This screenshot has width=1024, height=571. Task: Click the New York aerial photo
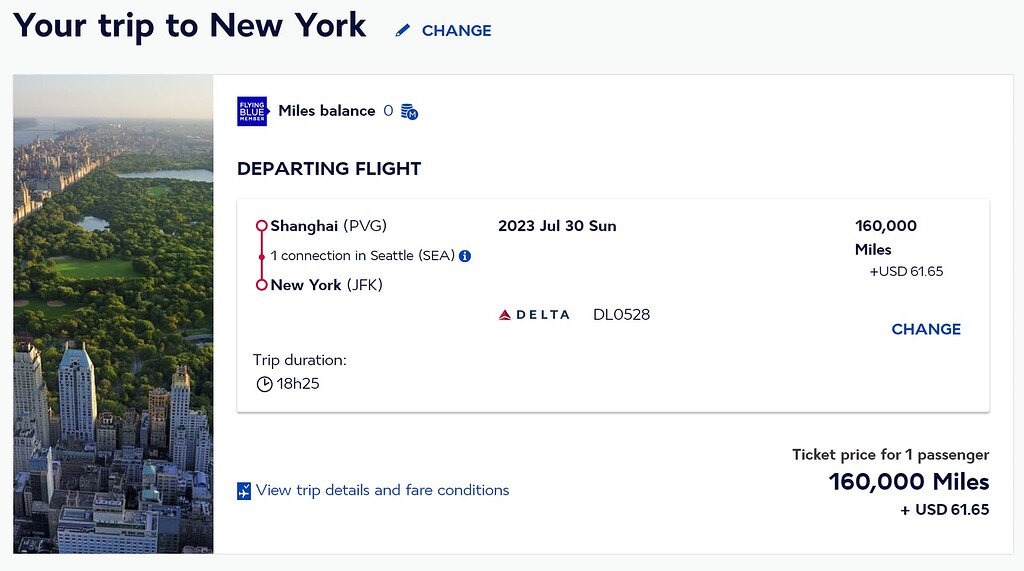click(113, 314)
